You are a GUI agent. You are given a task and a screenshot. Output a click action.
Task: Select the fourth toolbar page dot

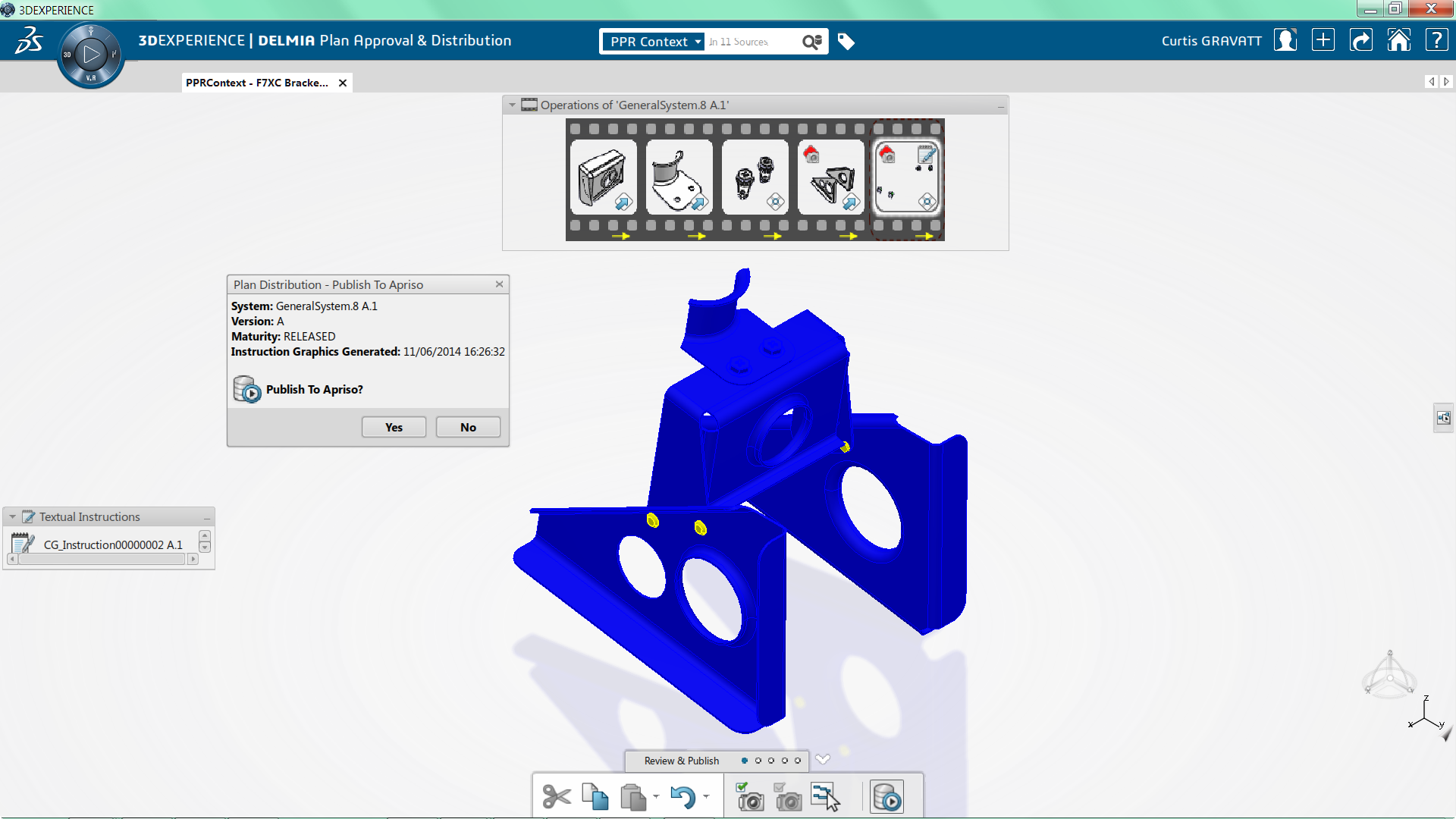coord(785,761)
